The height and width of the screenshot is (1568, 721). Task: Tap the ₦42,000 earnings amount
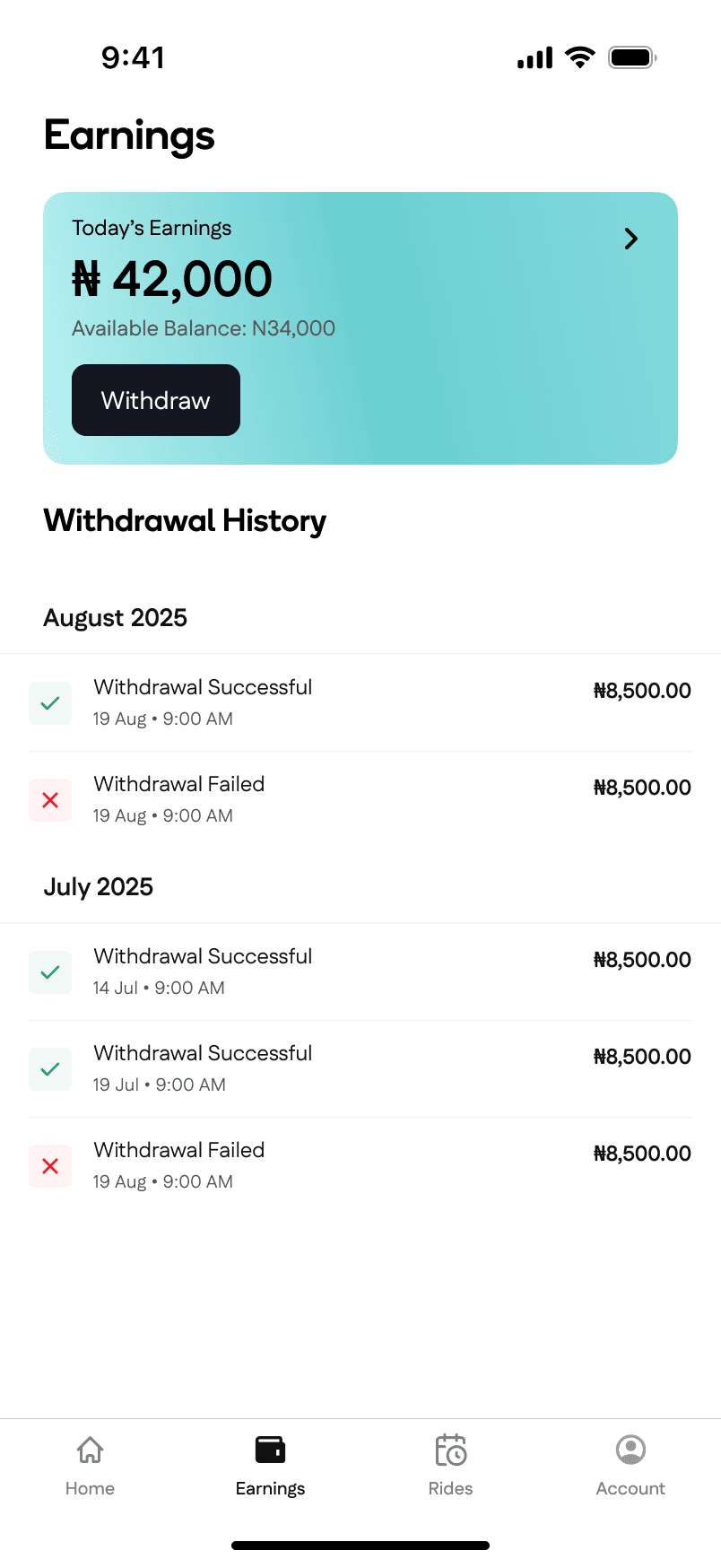click(x=172, y=279)
